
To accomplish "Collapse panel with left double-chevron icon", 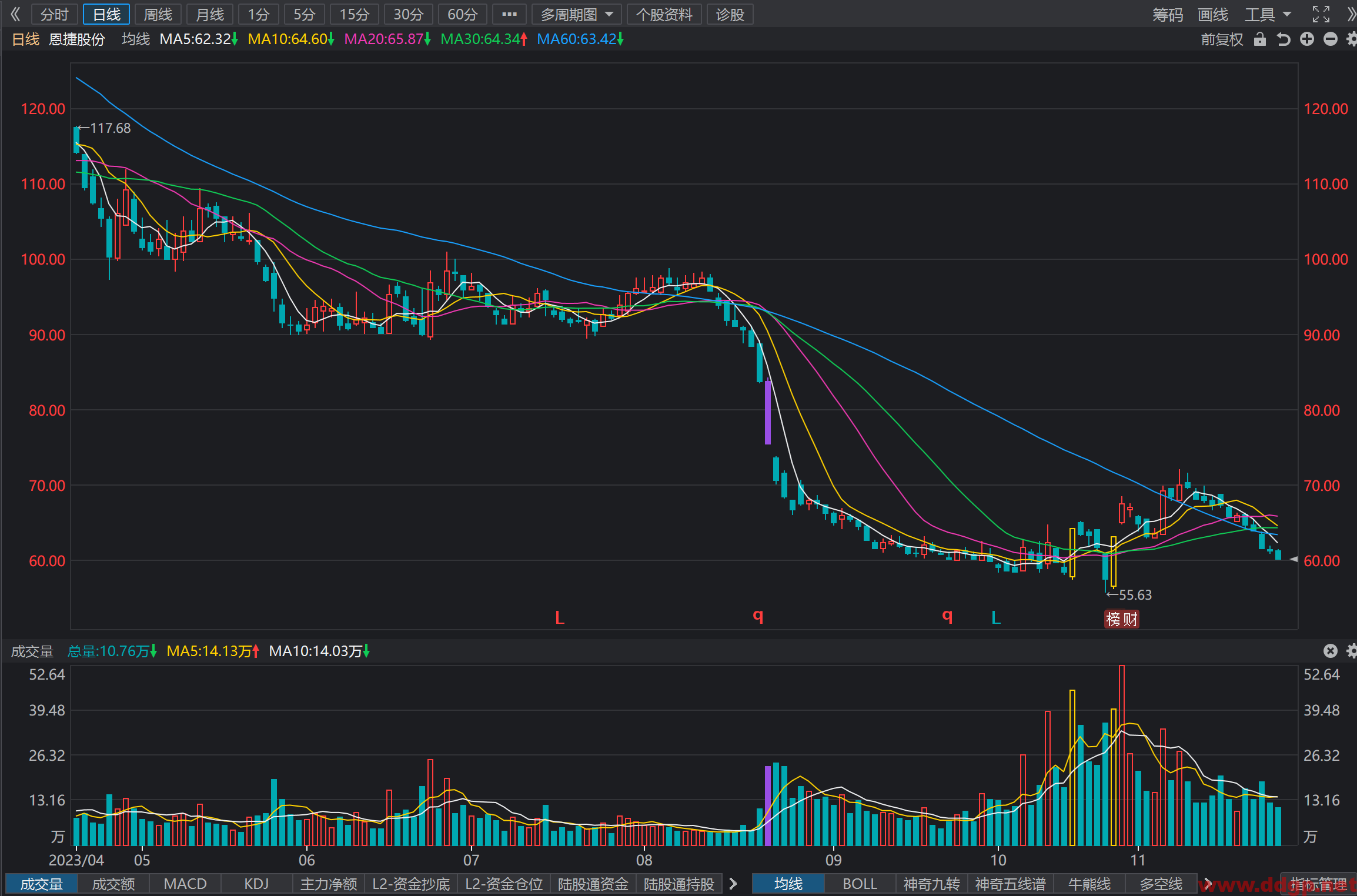I will [x=15, y=14].
